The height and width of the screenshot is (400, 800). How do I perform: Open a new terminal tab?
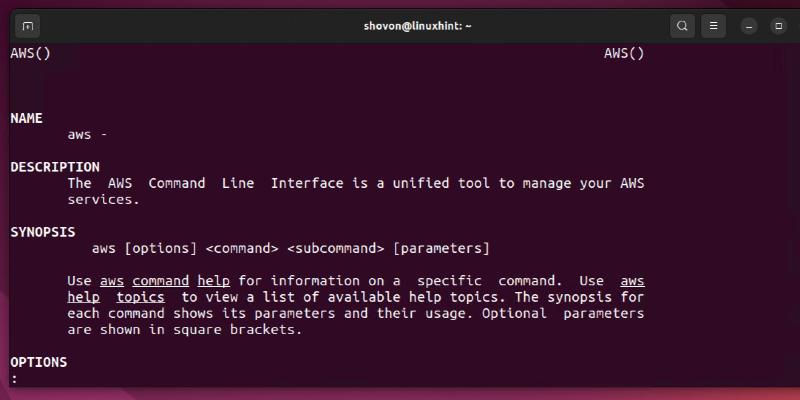[x=27, y=26]
